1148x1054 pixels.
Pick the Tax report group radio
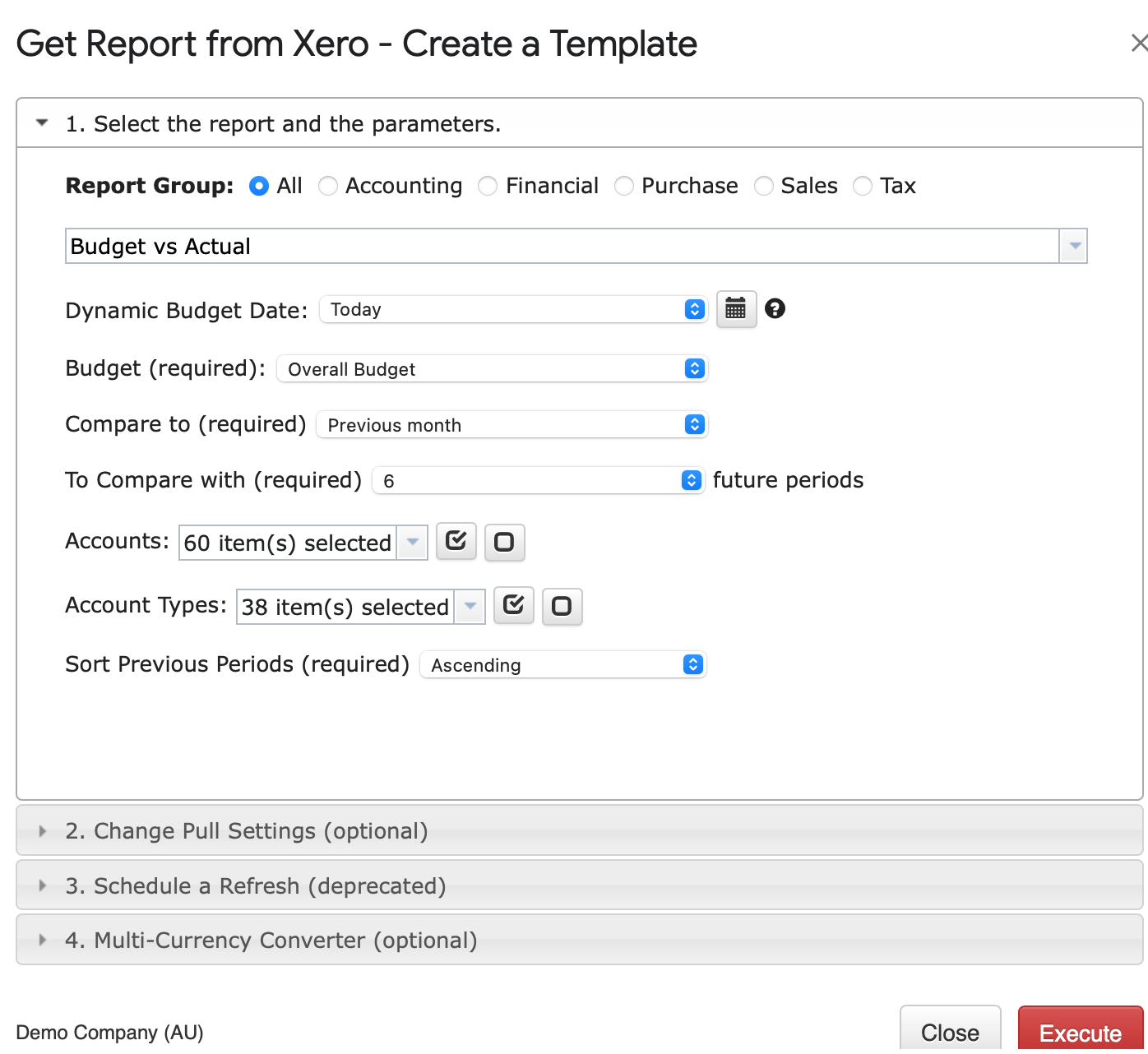(863, 187)
